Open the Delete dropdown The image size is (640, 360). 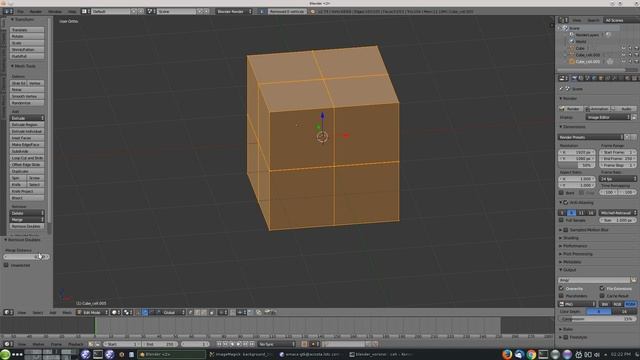click(27, 213)
